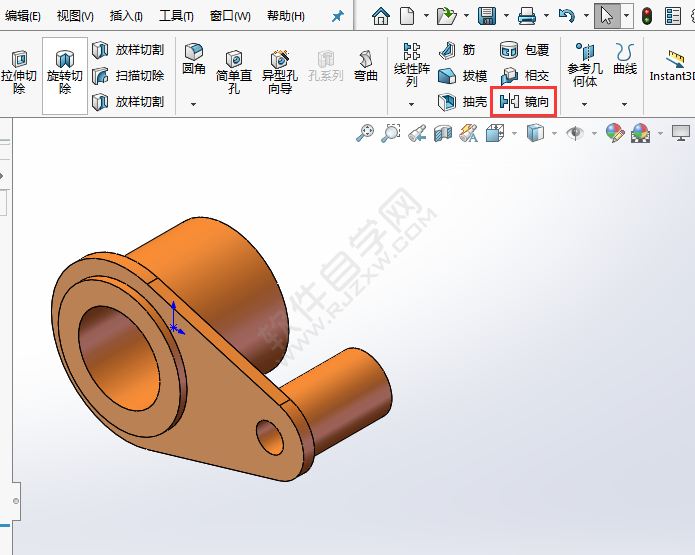Click the Print icon
Image resolution: width=695 pixels, height=555 pixels.
click(x=527, y=16)
